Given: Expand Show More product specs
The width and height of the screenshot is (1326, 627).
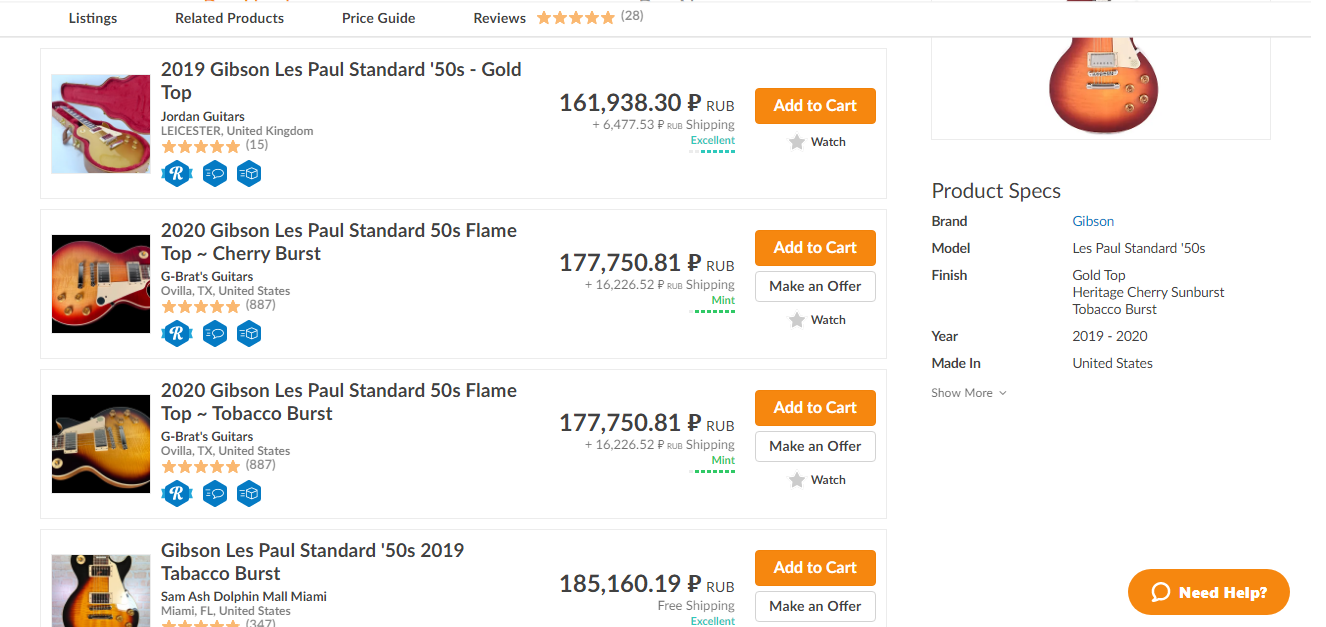Looking at the screenshot, I should tap(969, 393).
